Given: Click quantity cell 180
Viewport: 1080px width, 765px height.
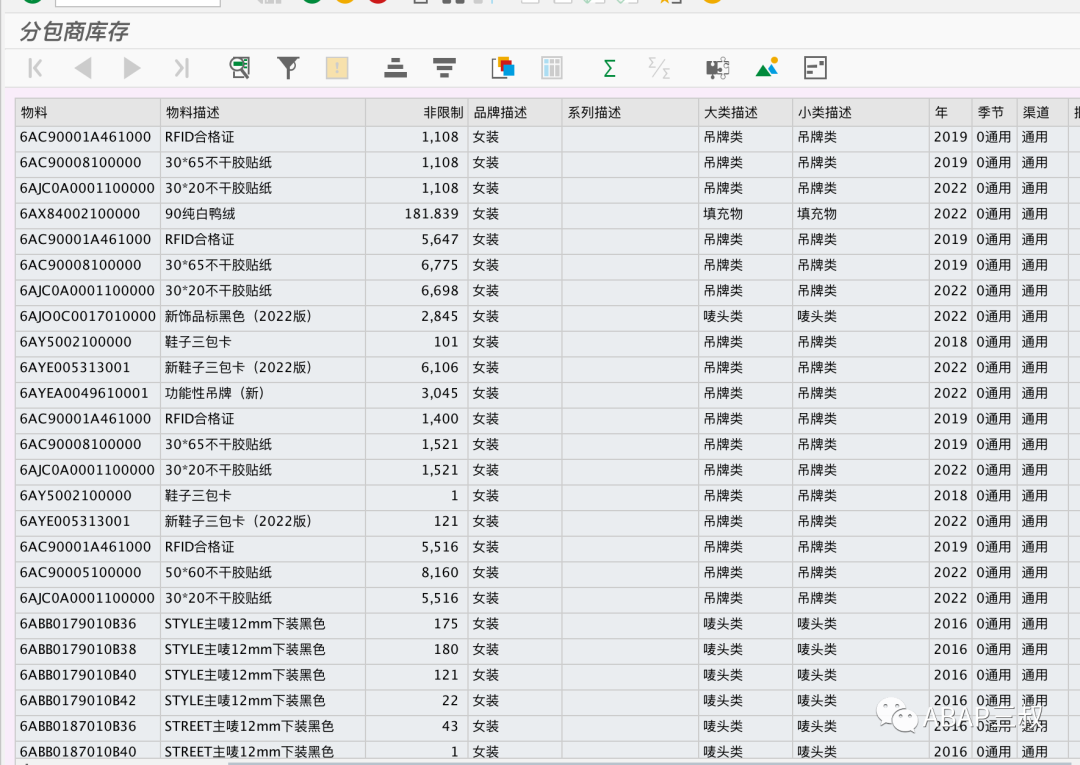Looking at the screenshot, I should coord(417,649).
